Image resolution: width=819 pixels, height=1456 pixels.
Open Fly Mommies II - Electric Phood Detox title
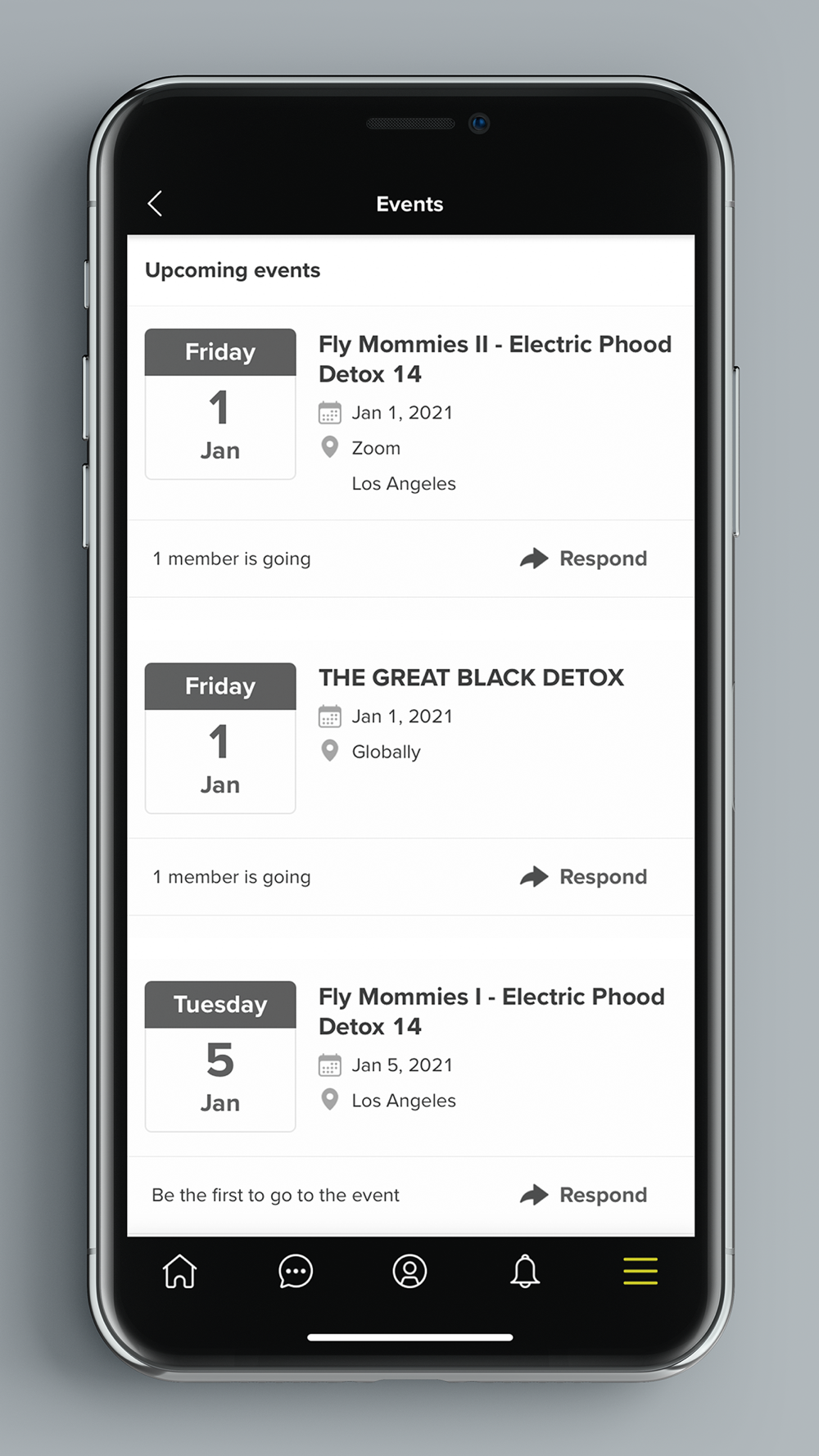coord(494,359)
